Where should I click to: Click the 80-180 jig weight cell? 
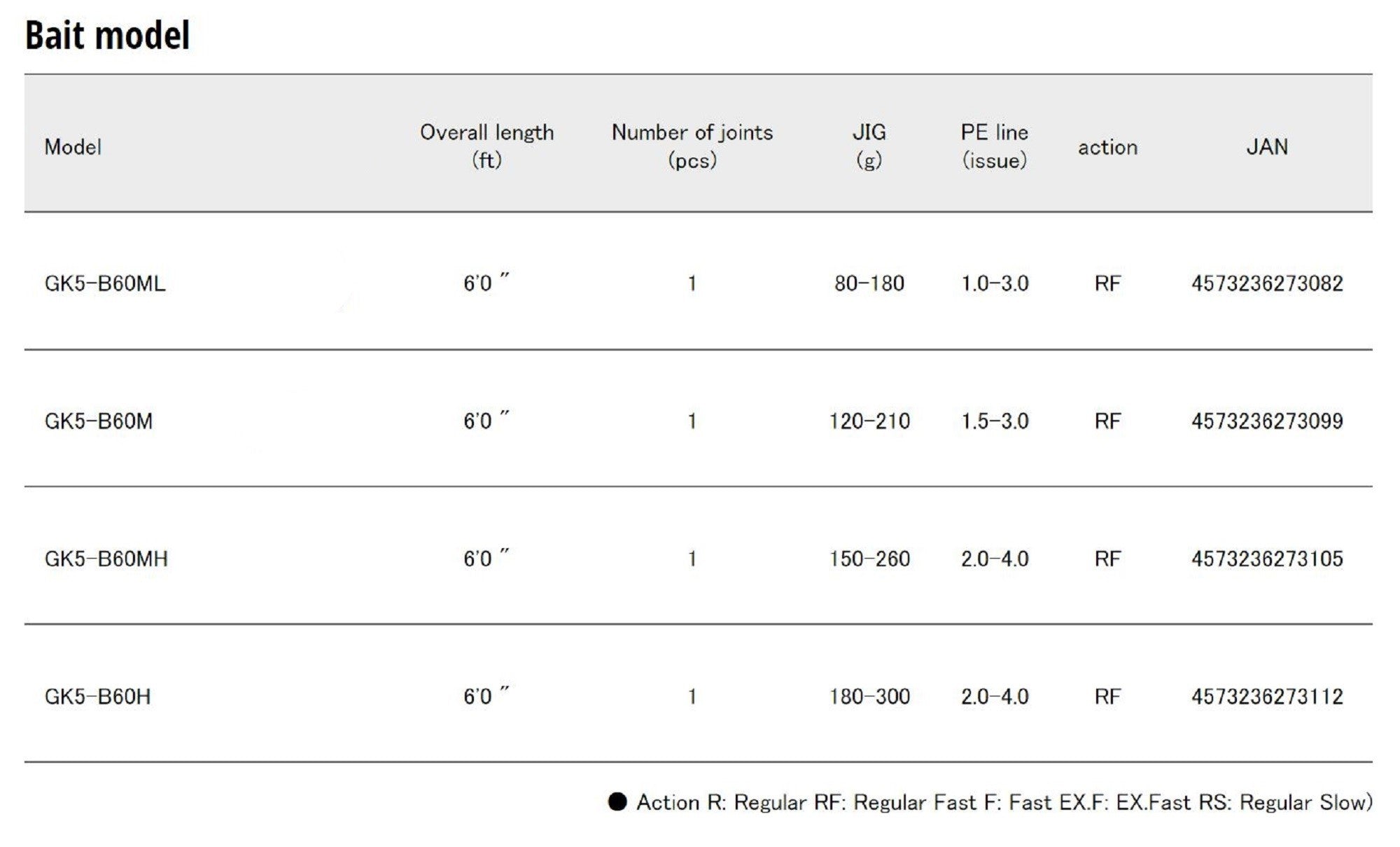pyautogui.click(x=869, y=283)
